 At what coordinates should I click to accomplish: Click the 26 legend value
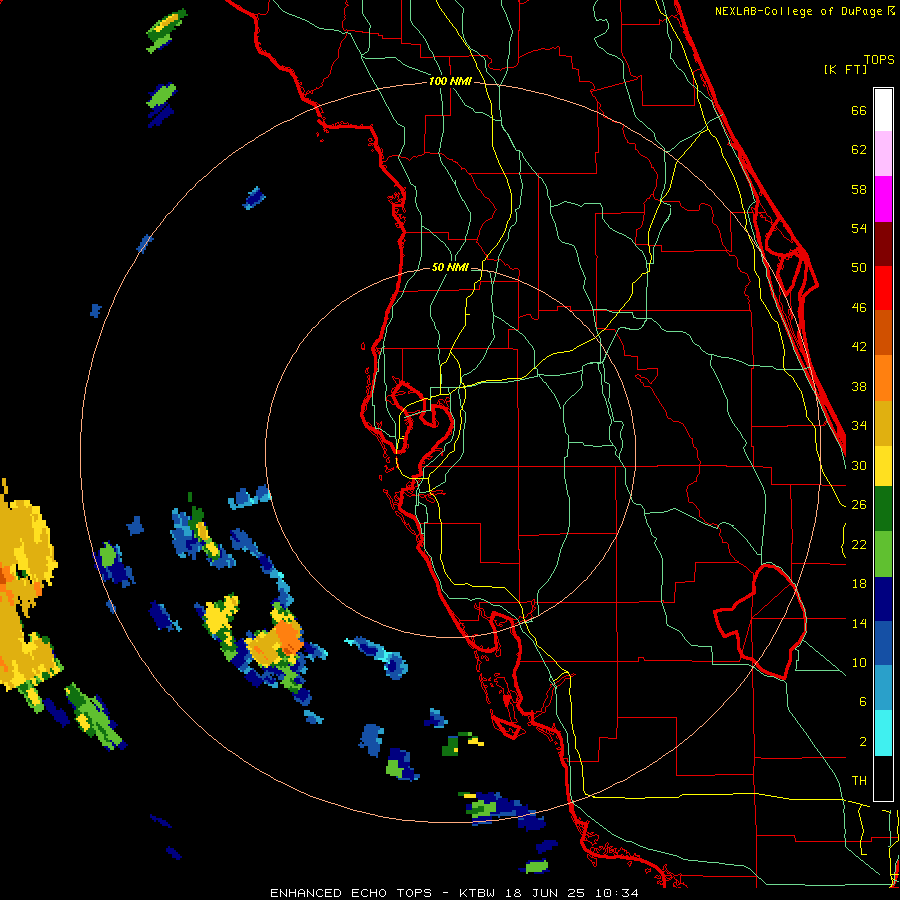[x=859, y=505]
